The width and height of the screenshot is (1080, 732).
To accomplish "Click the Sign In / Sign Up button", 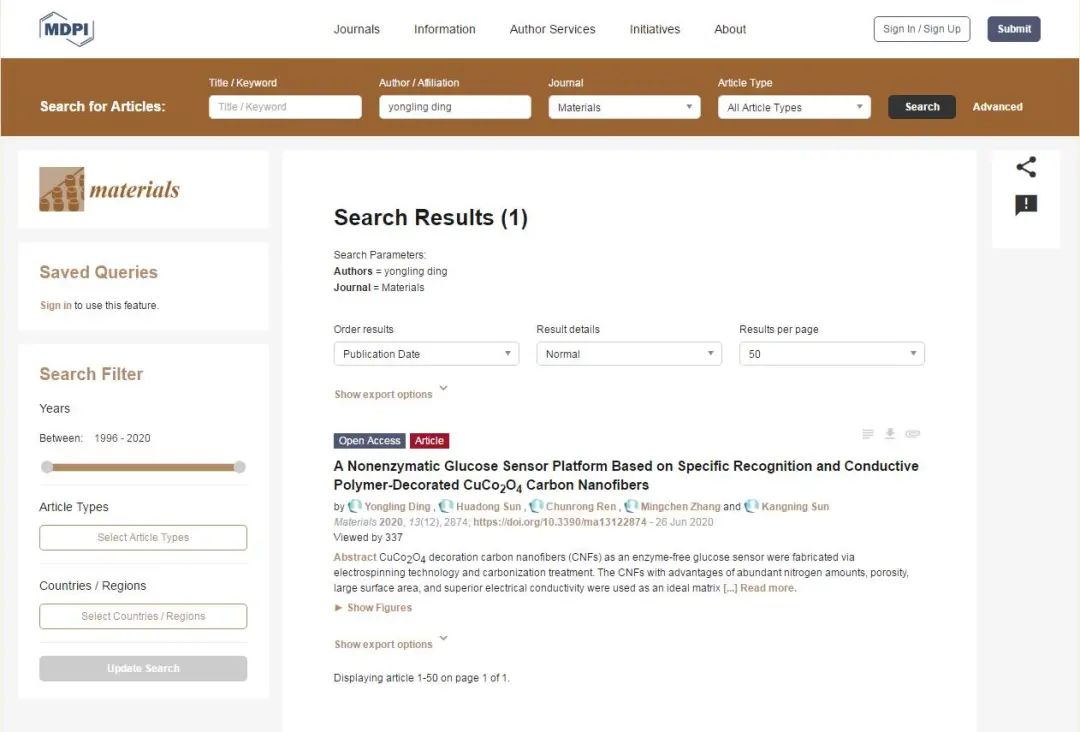I will pos(922,29).
